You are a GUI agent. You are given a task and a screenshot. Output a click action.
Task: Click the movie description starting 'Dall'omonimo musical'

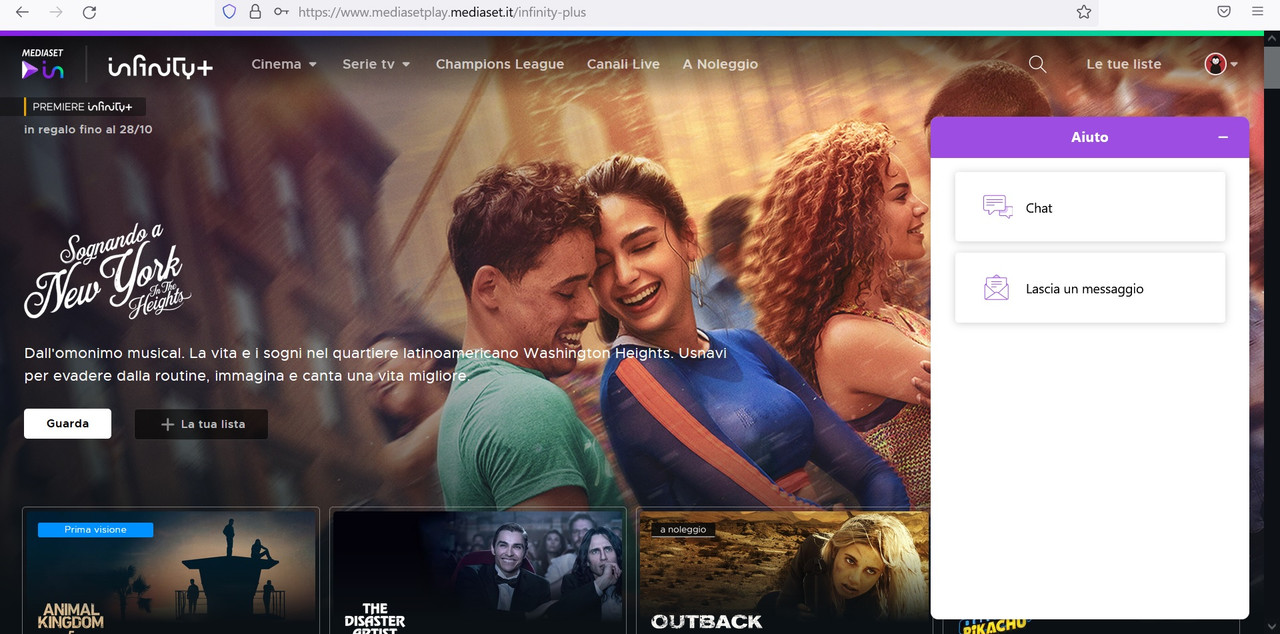tap(376, 365)
